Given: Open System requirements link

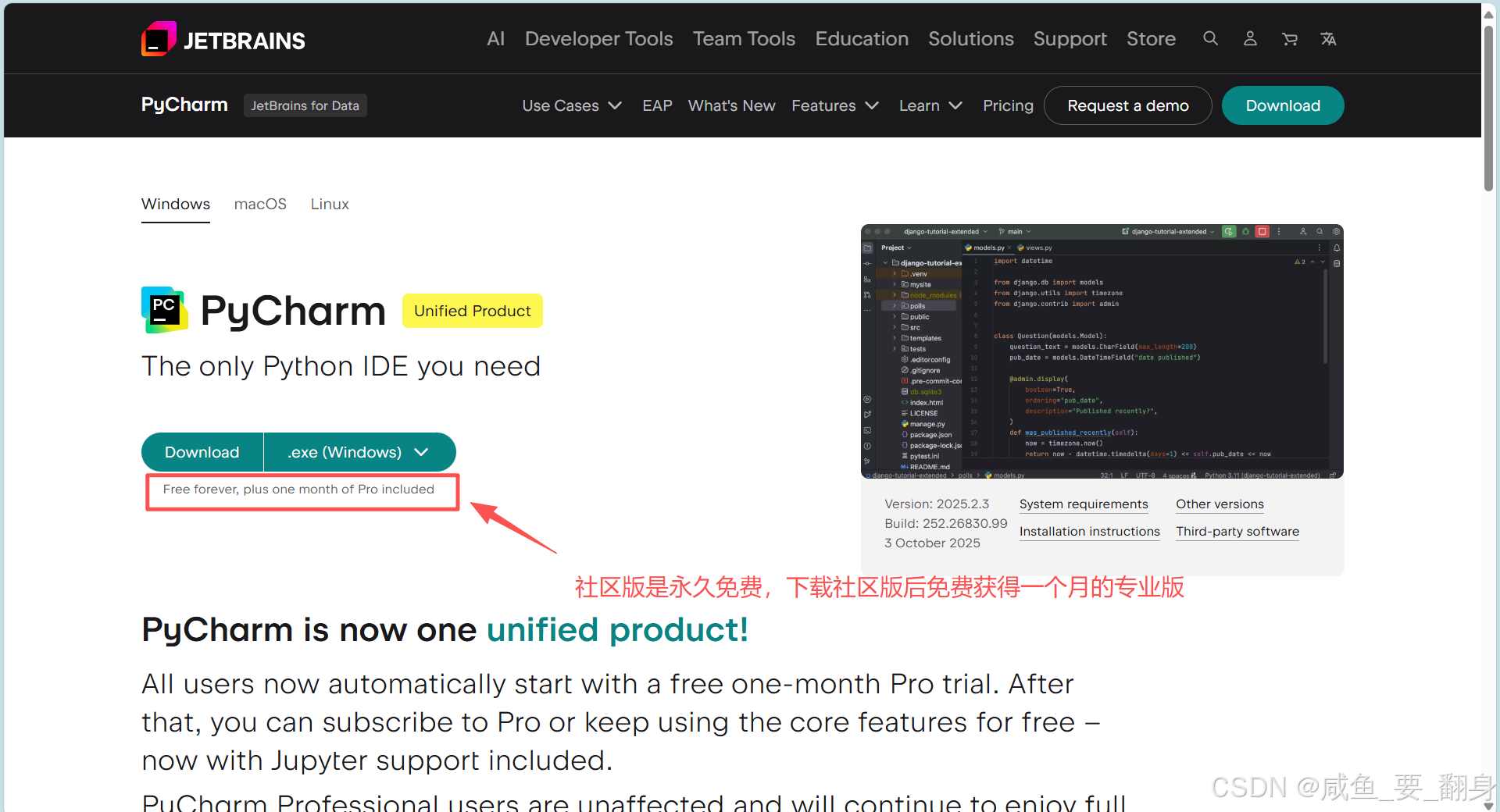Looking at the screenshot, I should pyautogui.click(x=1083, y=504).
